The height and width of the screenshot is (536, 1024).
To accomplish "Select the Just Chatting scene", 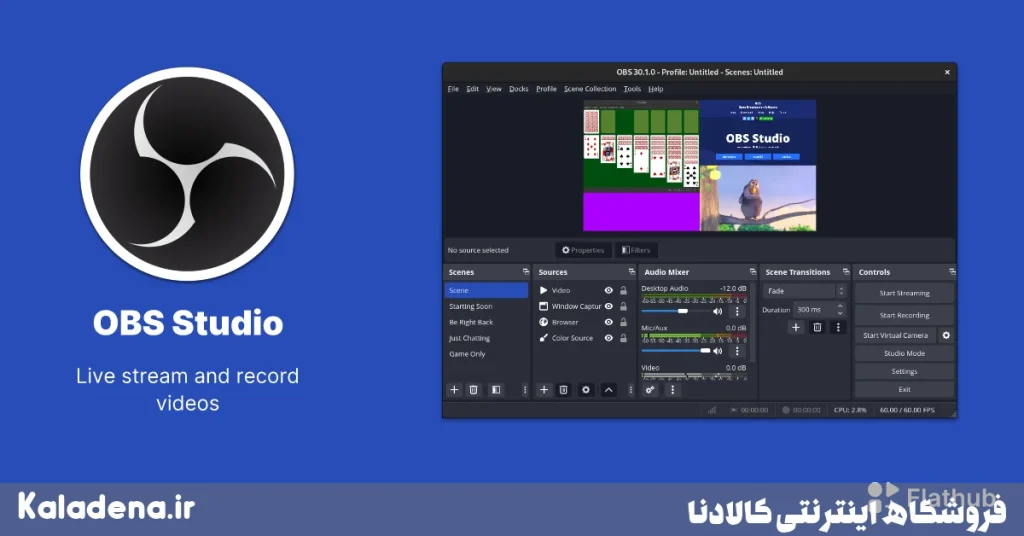I will [486, 338].
